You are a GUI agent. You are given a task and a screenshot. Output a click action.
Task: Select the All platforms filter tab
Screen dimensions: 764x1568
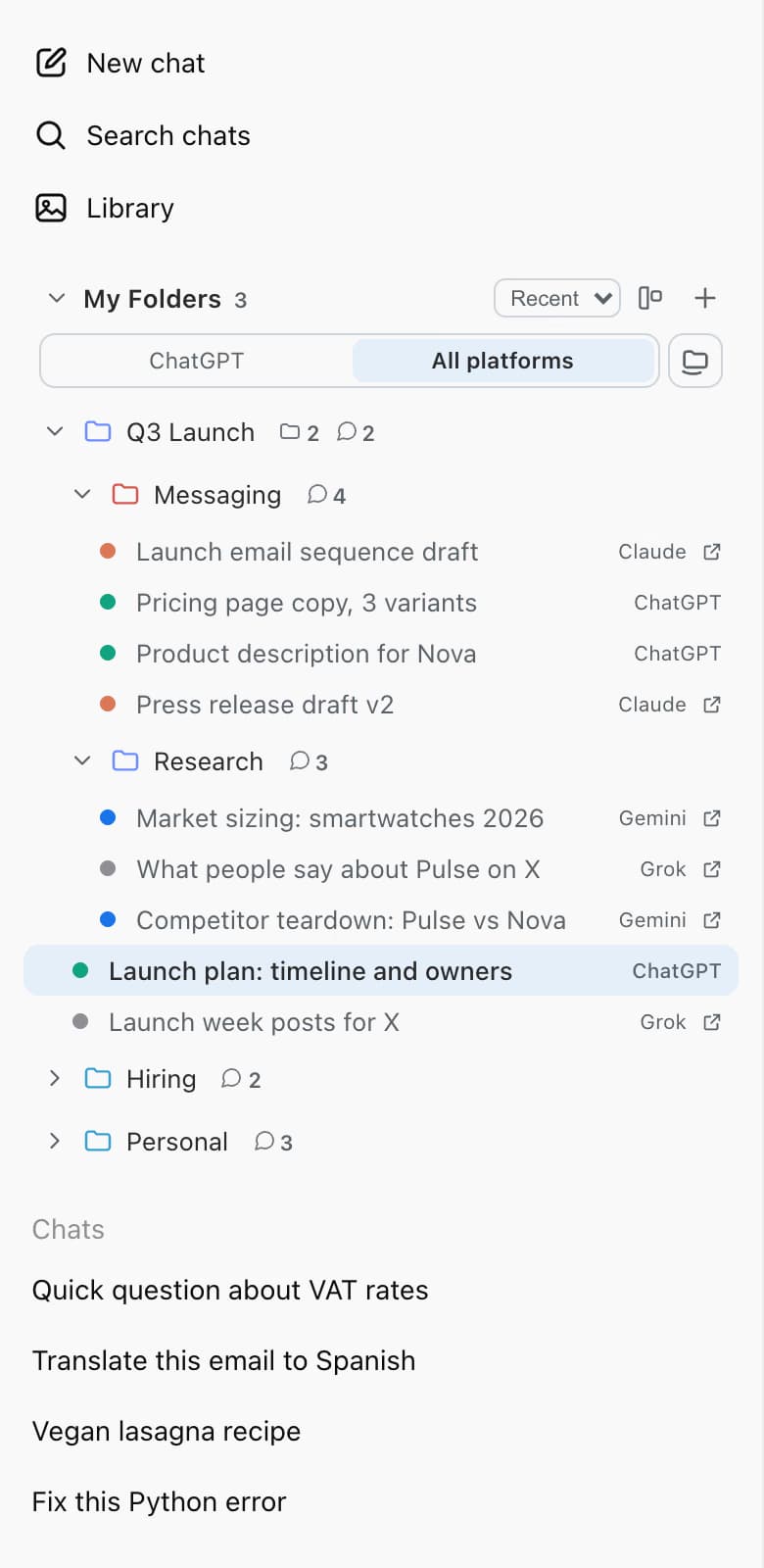pos(503,361)
